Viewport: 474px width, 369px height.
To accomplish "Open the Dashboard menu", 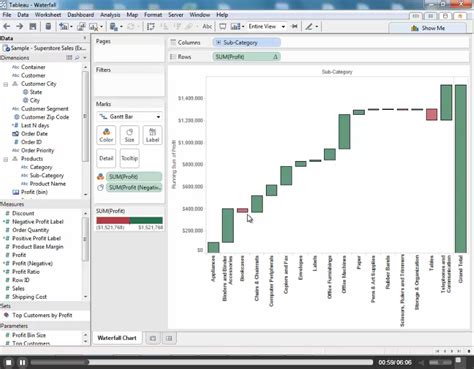I will point(80,15).
